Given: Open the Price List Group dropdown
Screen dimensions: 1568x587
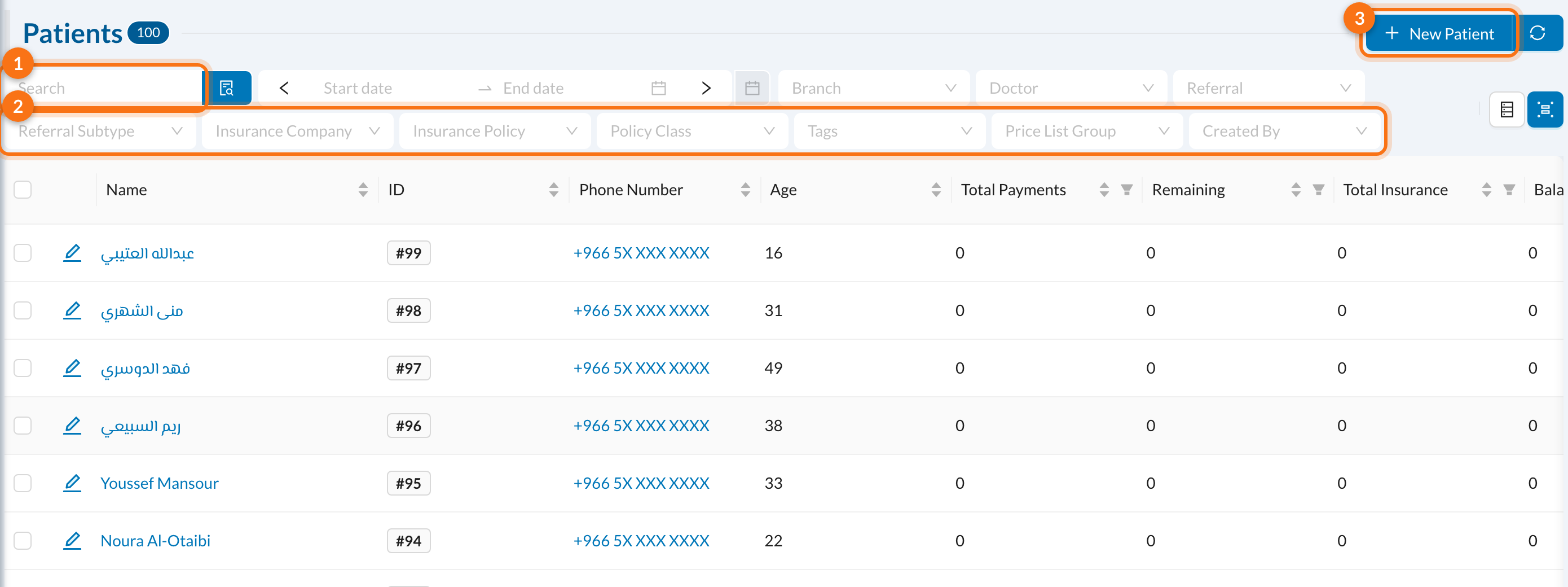Looking at the screenshot, I should pos(1086,132).
